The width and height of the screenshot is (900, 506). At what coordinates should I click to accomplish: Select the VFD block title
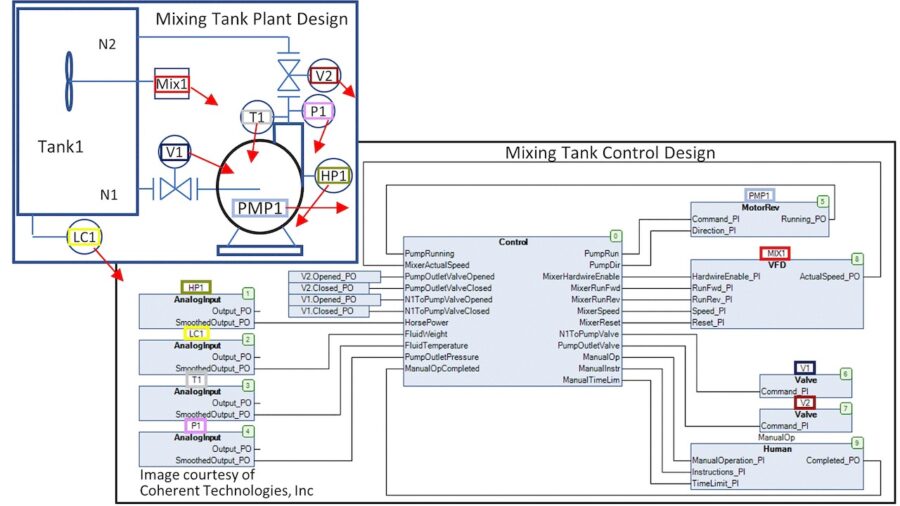point(777,265)
